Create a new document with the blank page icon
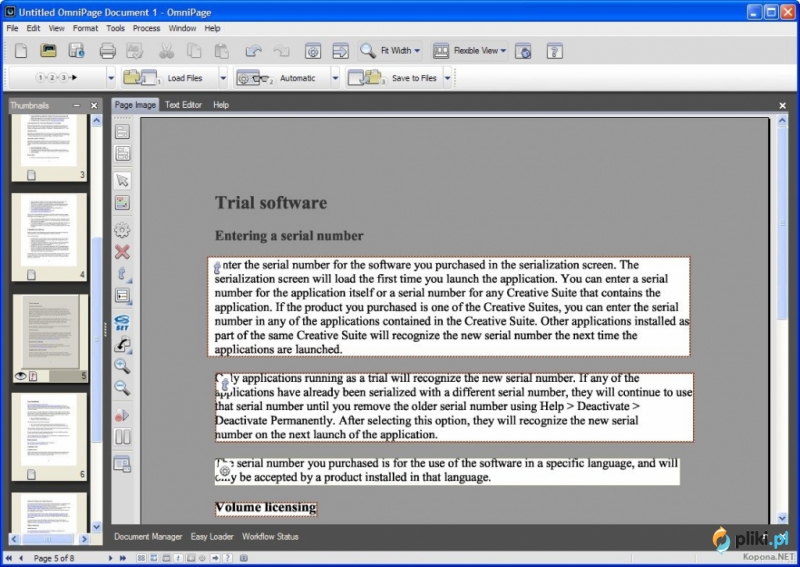This screenshot has width=800, height=567. (x=21, y=51)
